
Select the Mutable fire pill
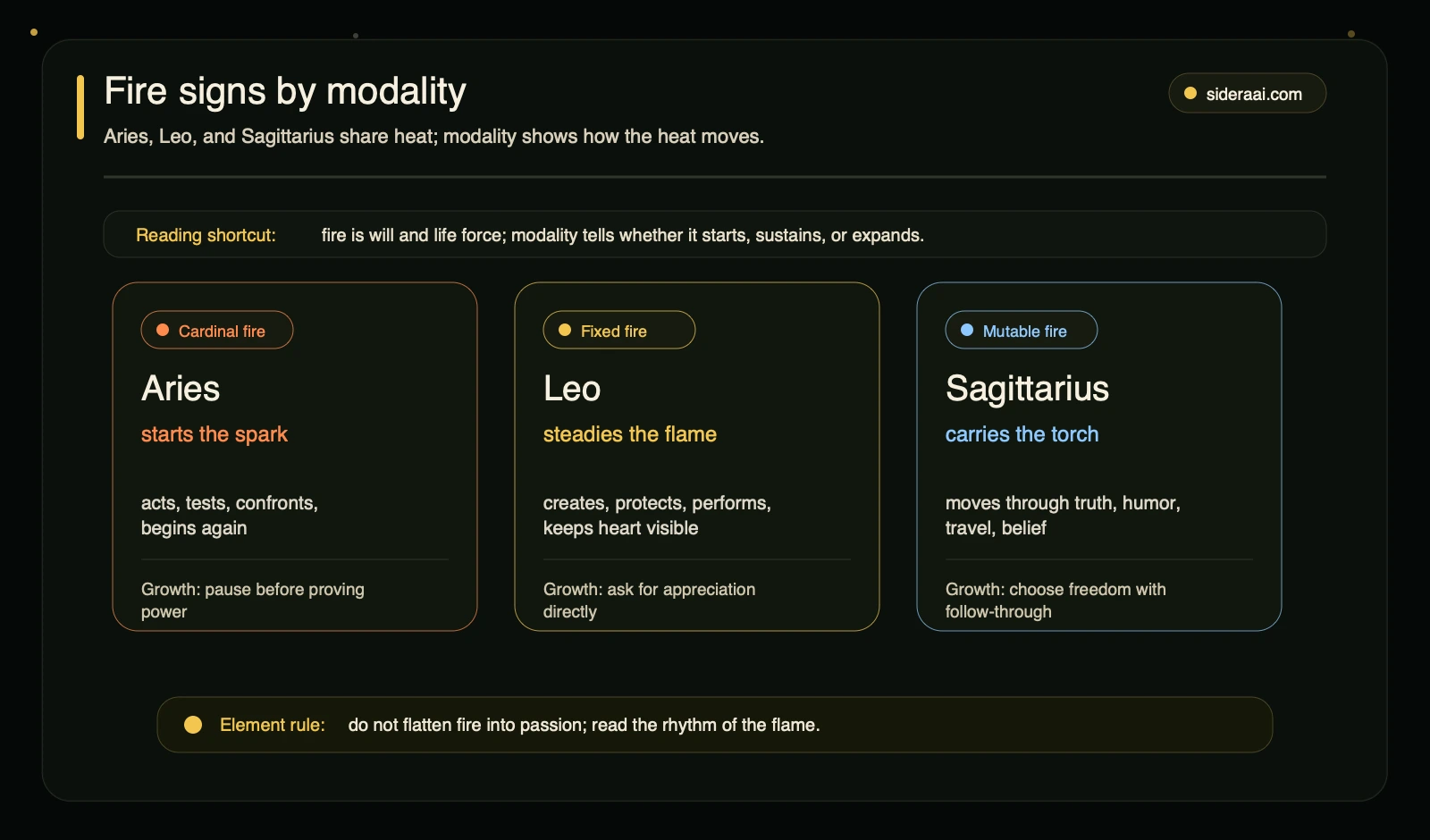pyautogui.click(x=1022, y=330)
